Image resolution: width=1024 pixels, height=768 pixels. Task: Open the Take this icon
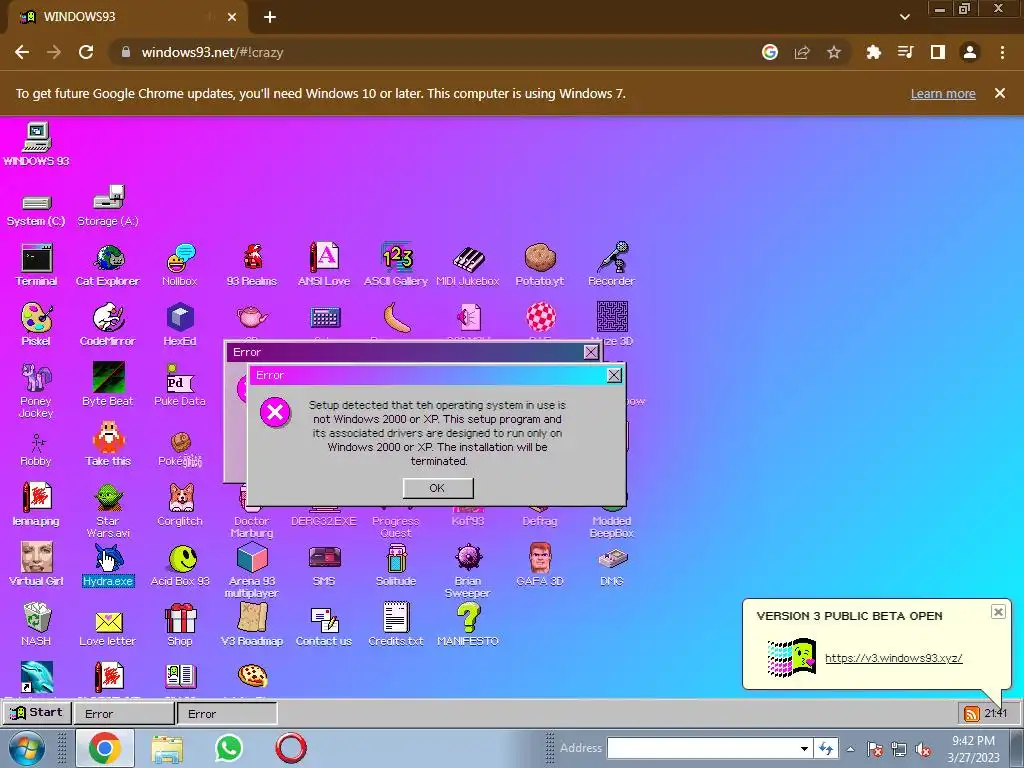[108, 444]
